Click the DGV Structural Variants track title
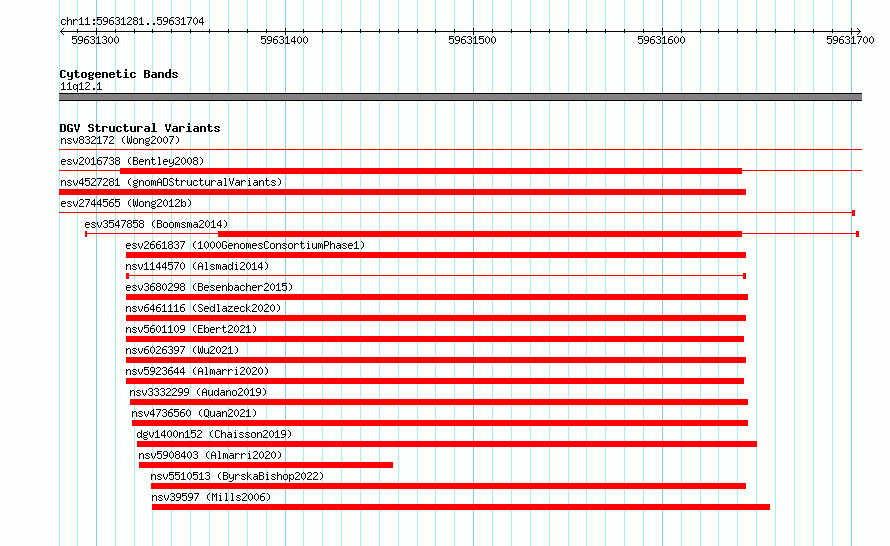890x546 pixels. 140,128
